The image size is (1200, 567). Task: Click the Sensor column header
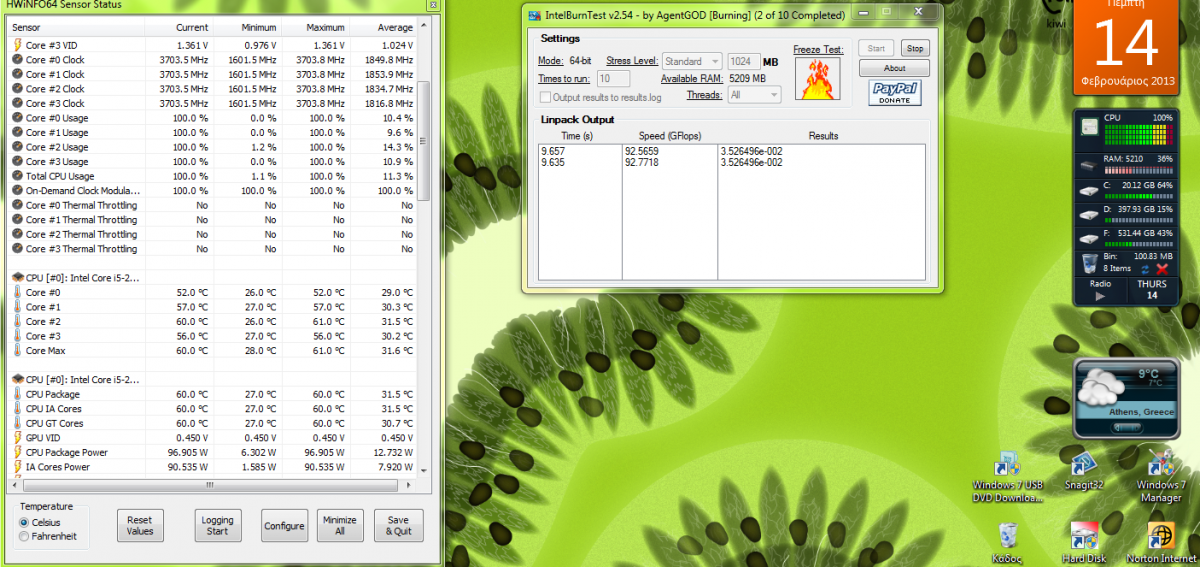[x=75, y=28]
